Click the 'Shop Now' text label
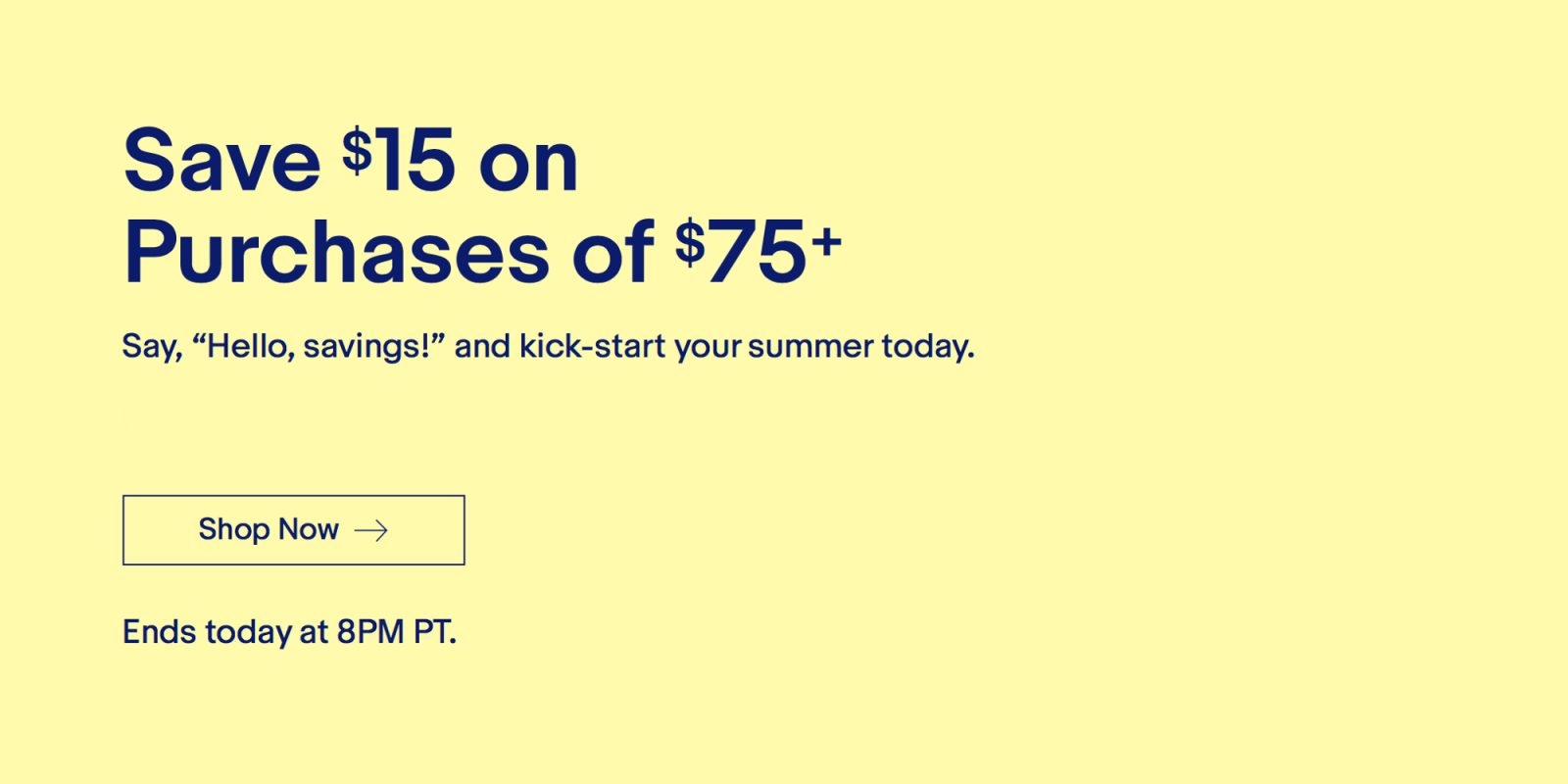The image size is (1568, 784). [x=268, y=530]
